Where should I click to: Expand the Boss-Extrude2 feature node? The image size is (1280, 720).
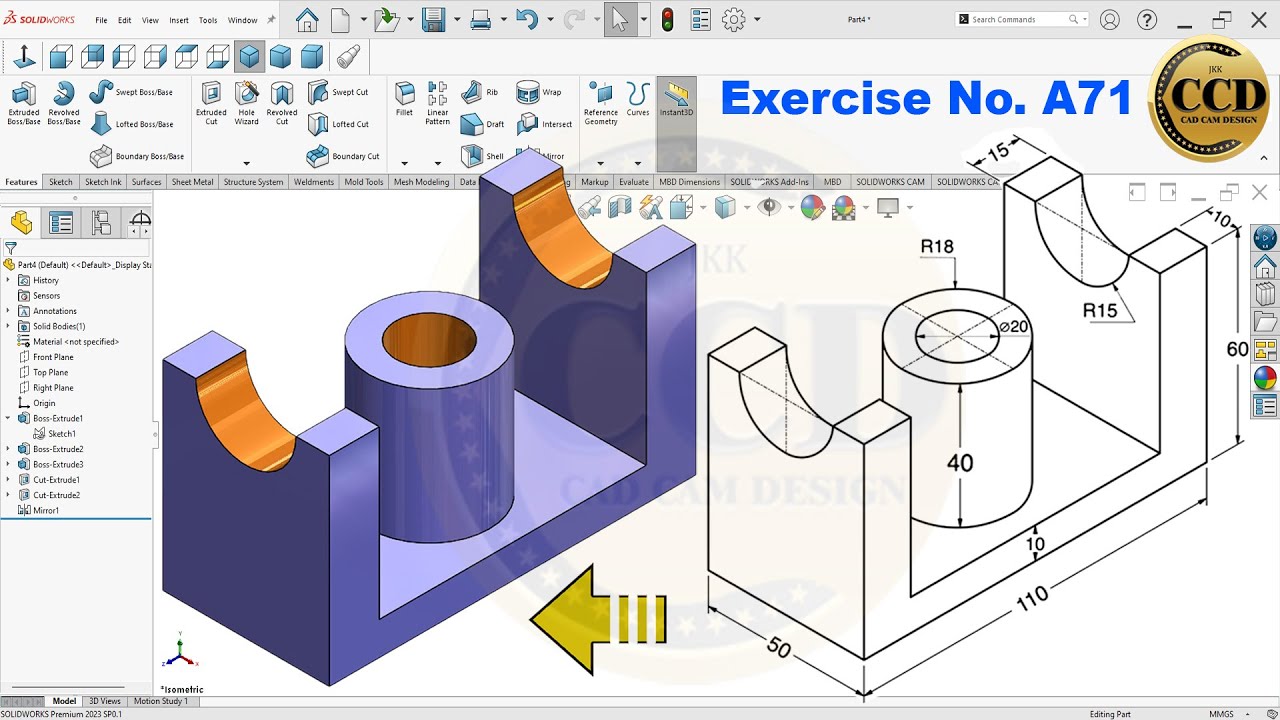click(8, 449)
